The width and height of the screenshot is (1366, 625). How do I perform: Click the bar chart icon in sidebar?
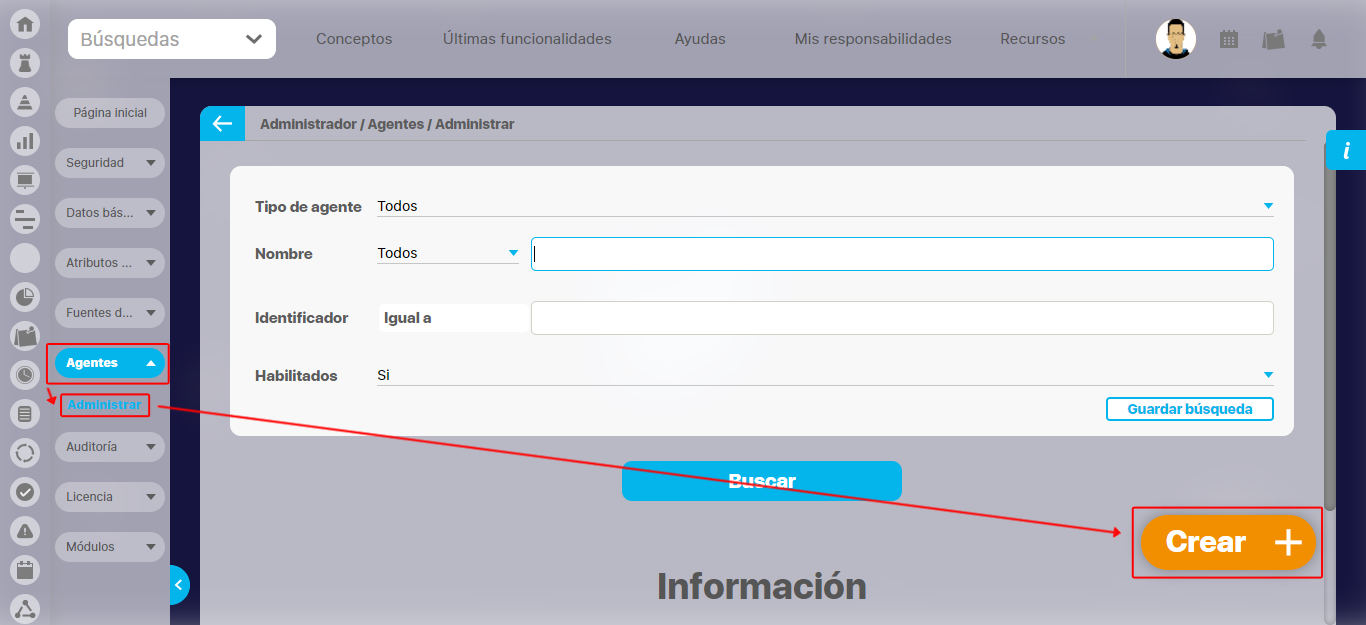pos(25,141)
